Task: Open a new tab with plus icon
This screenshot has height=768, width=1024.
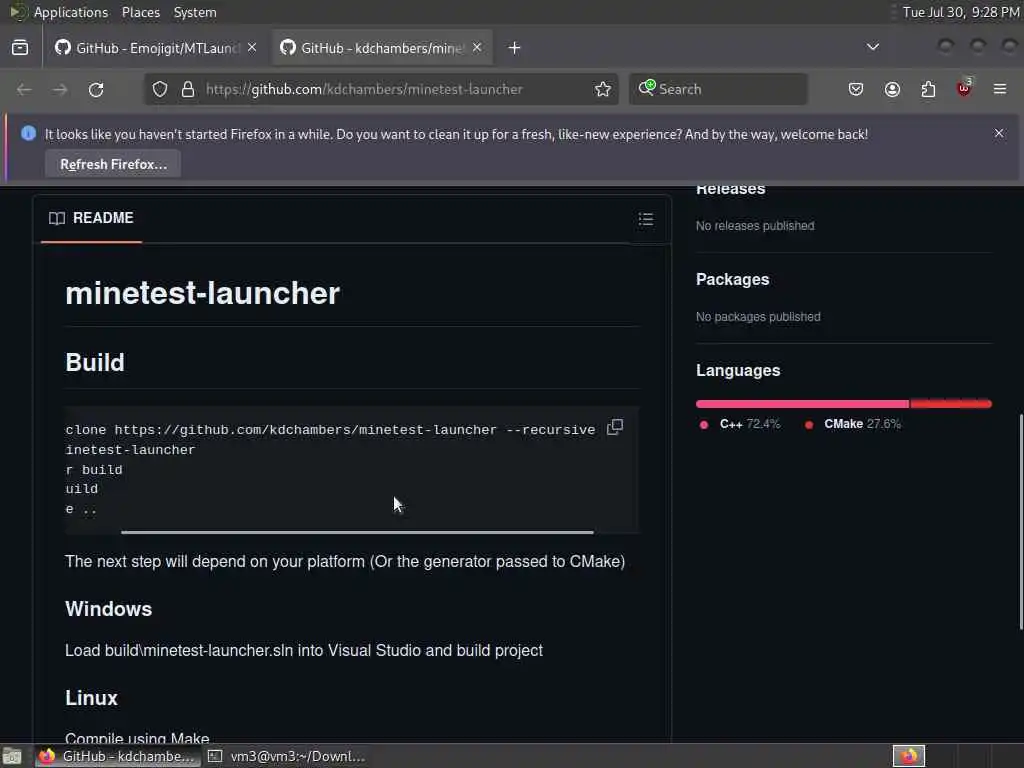Action: tap(515, 48)
